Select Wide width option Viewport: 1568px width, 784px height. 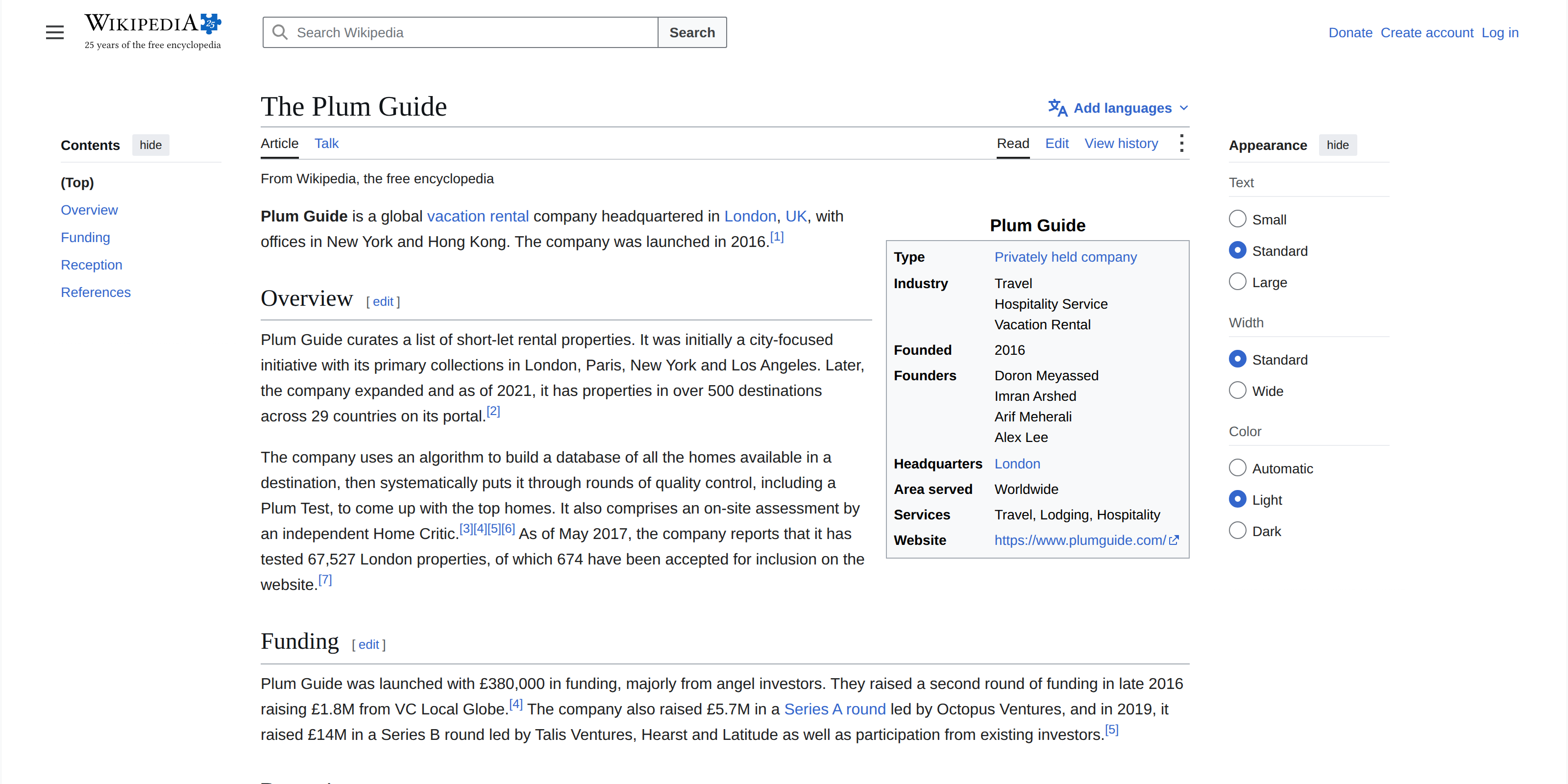(1237, 391)
